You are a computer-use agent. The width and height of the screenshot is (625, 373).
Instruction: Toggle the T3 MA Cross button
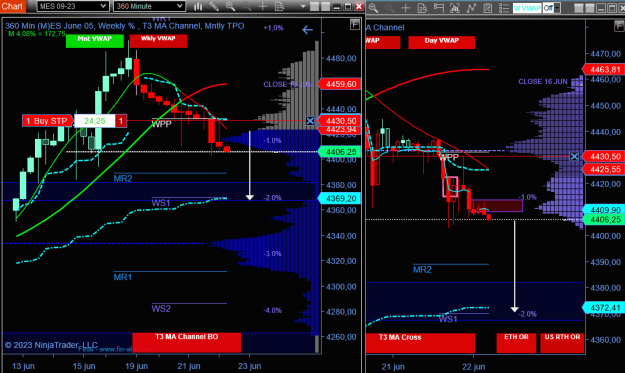[420, 343]
